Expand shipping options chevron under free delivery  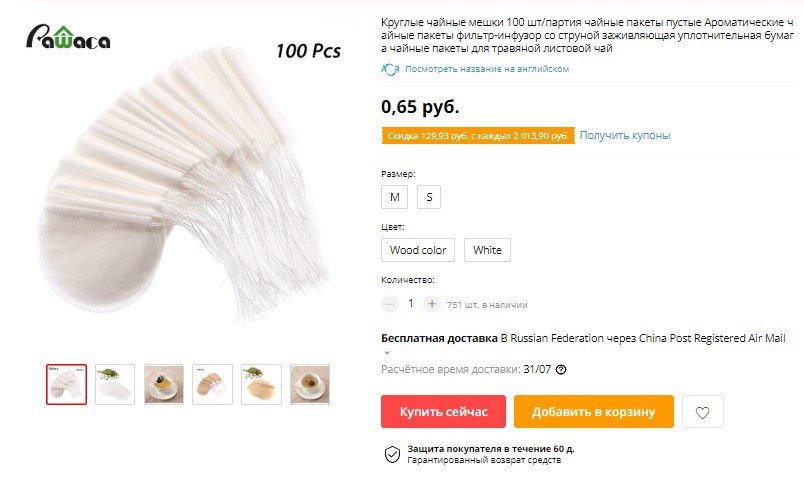(387, 352)
